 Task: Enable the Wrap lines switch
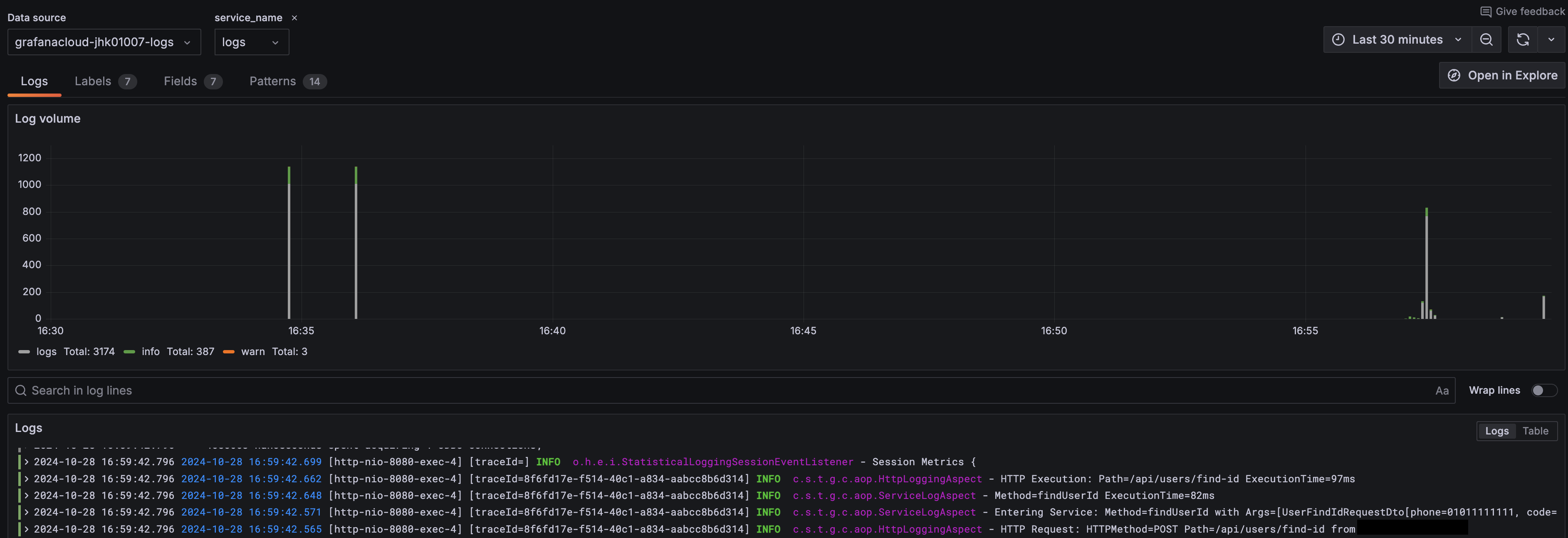[1543, 391]
